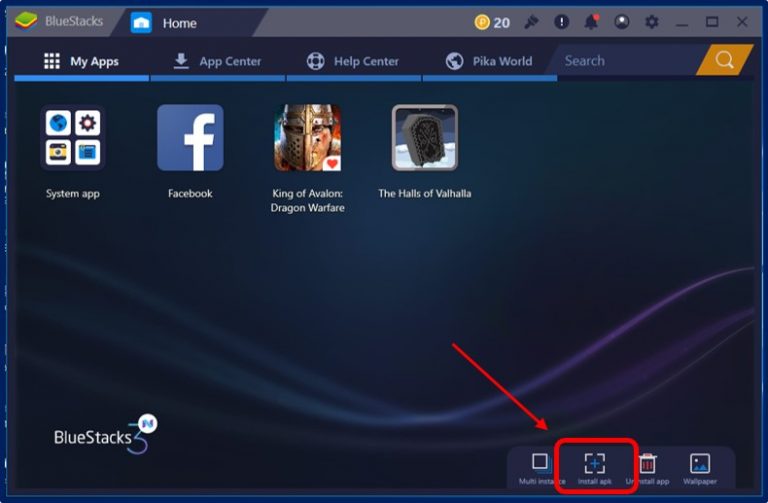Open the settings gear

(651, 22)
